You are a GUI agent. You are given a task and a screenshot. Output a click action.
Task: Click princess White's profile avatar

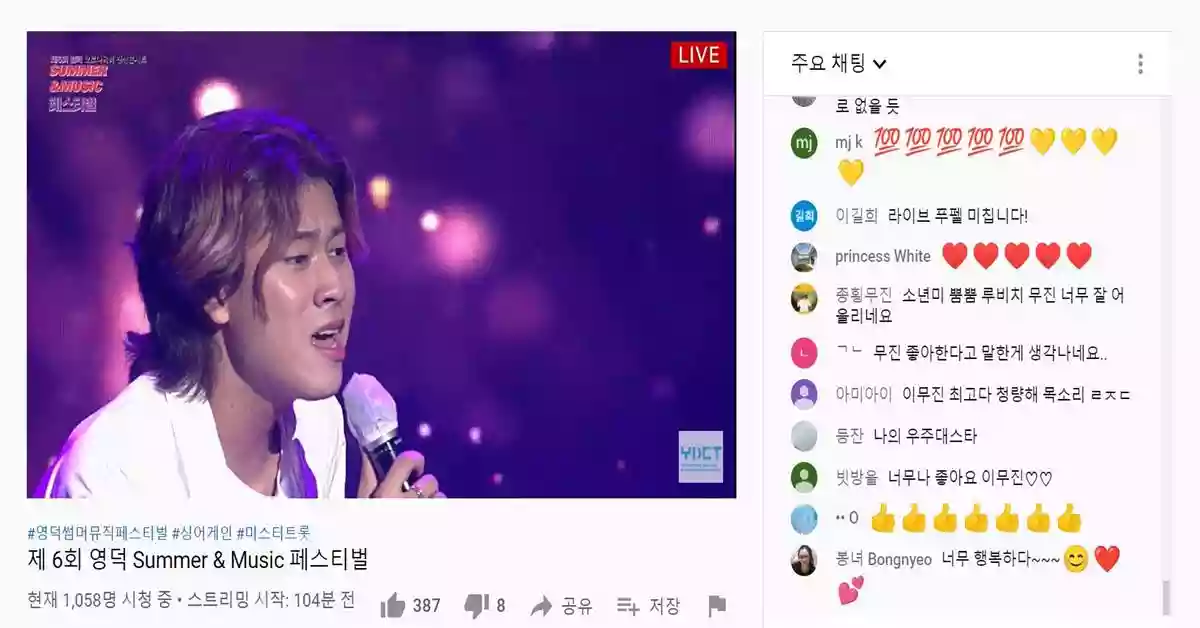(x=804, y=257)
